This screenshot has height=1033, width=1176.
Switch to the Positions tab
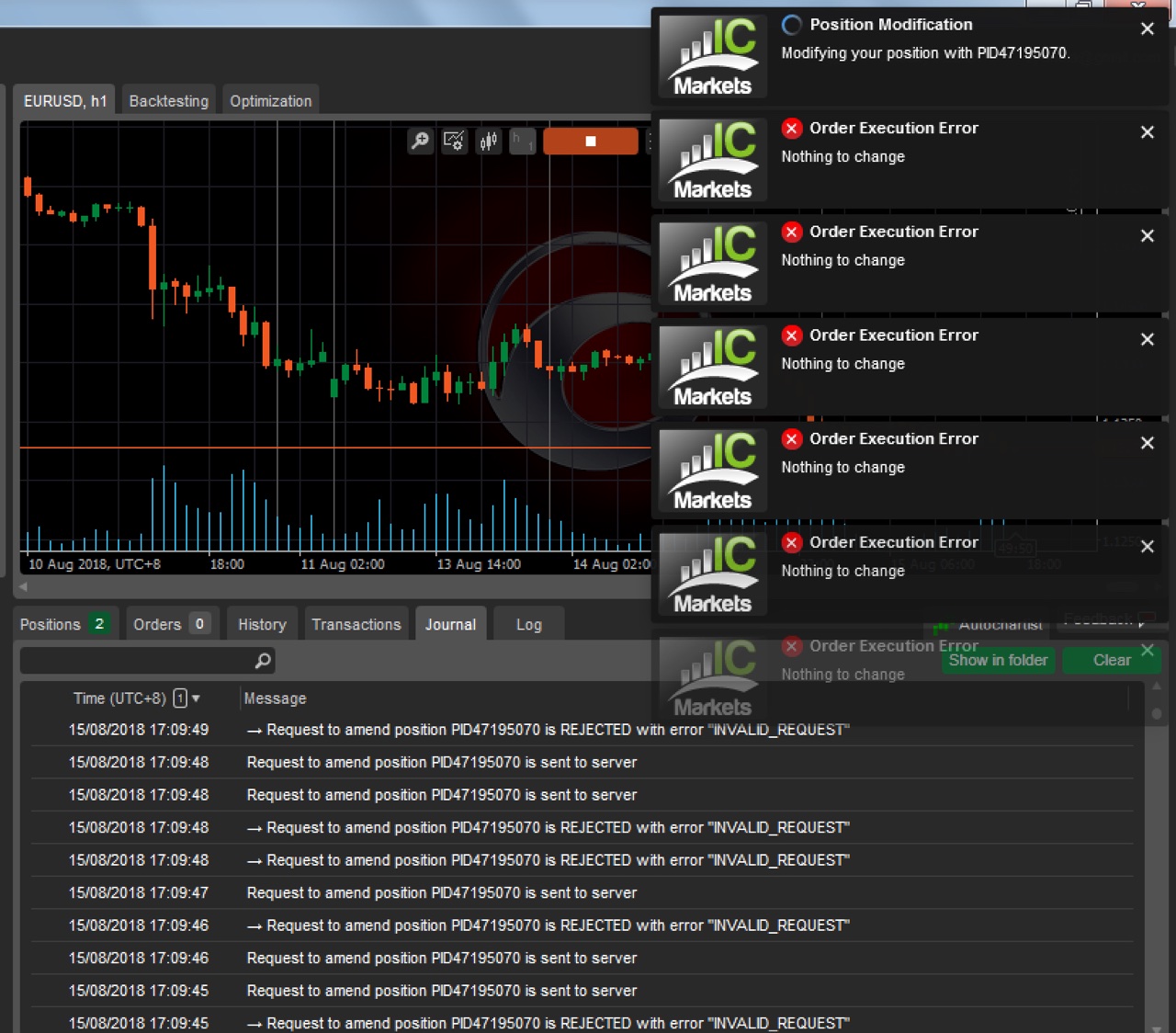(x=64, y=624)
